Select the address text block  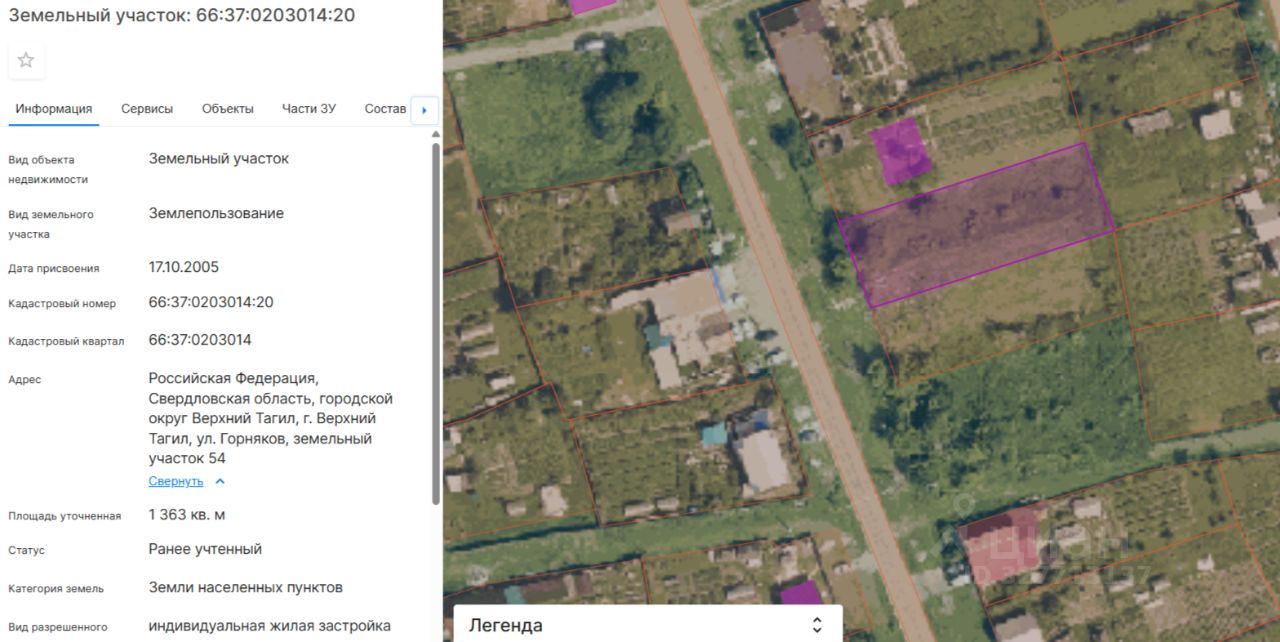(271, 418)
